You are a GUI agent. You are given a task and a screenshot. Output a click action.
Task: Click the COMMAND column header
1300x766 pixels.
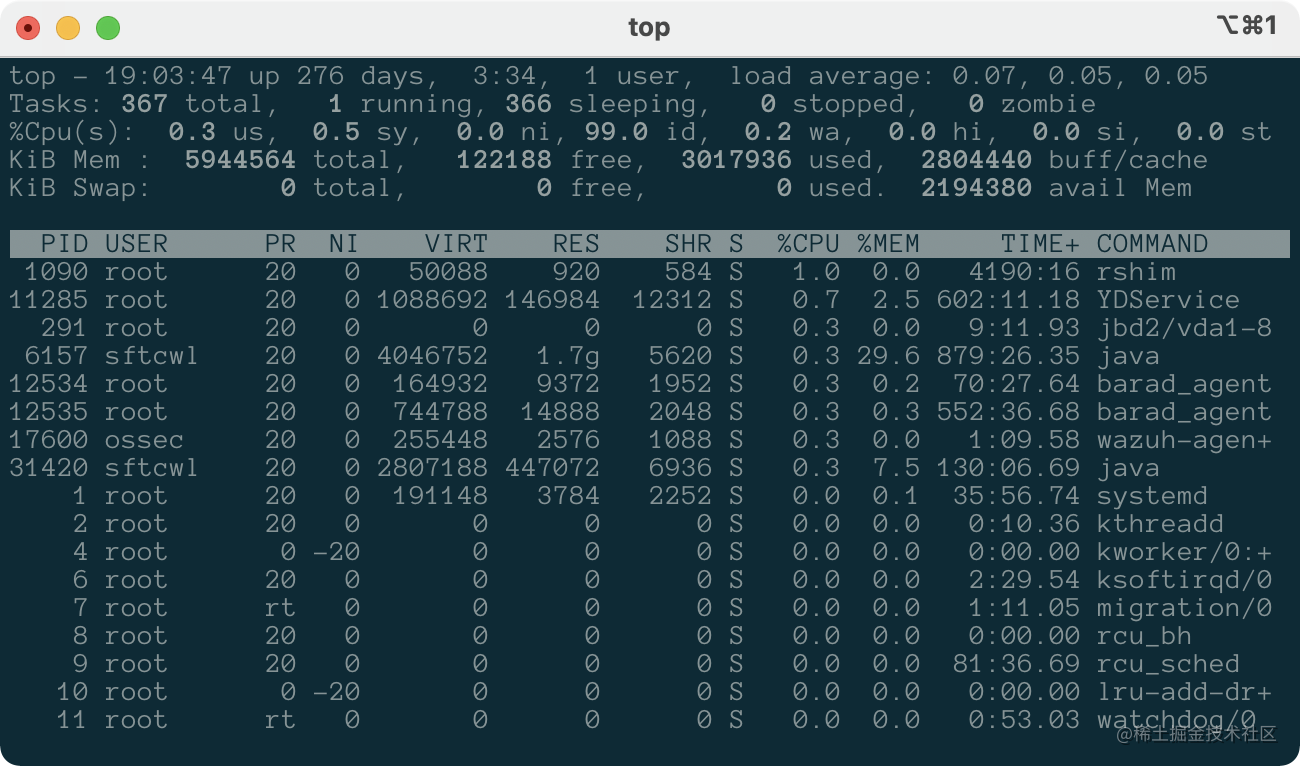1152,244
